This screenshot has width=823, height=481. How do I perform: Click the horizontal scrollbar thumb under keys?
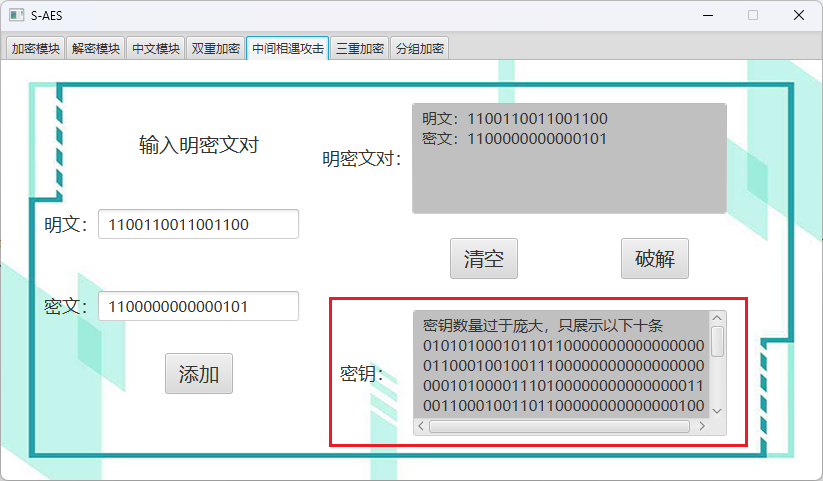(558, 427)
